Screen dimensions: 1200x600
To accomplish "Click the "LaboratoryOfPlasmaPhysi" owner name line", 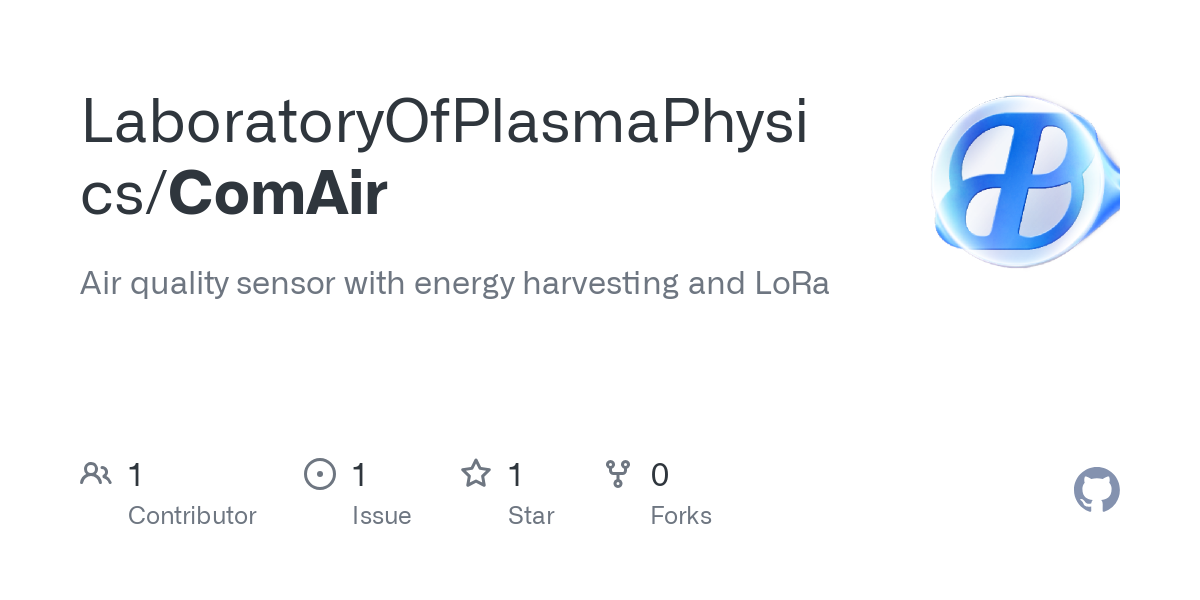I will [x=443, y=122].
